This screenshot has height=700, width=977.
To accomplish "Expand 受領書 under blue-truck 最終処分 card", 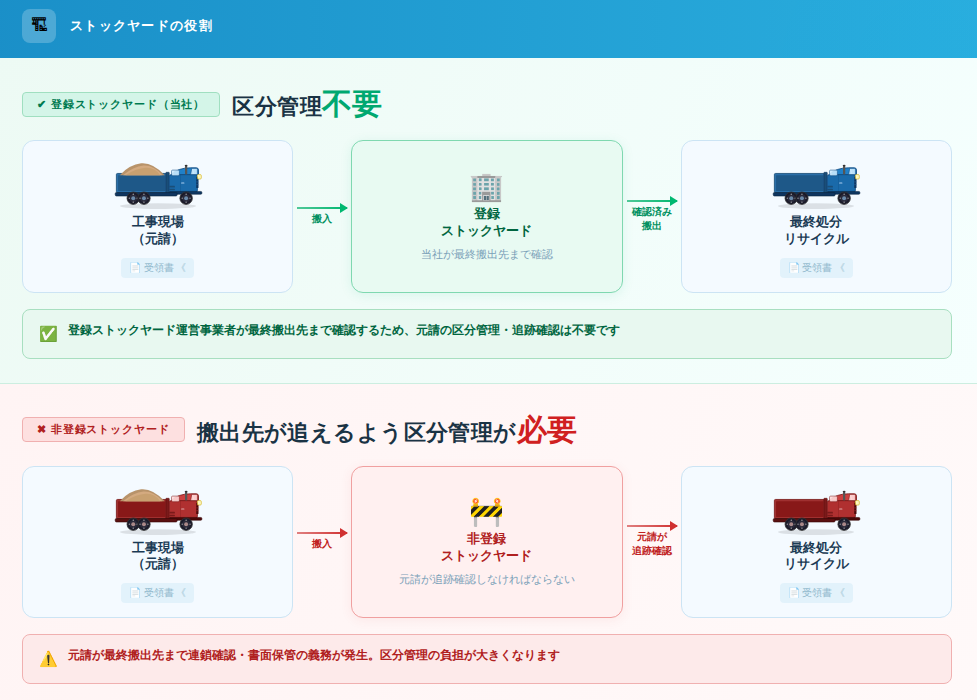I will (816, 267).
